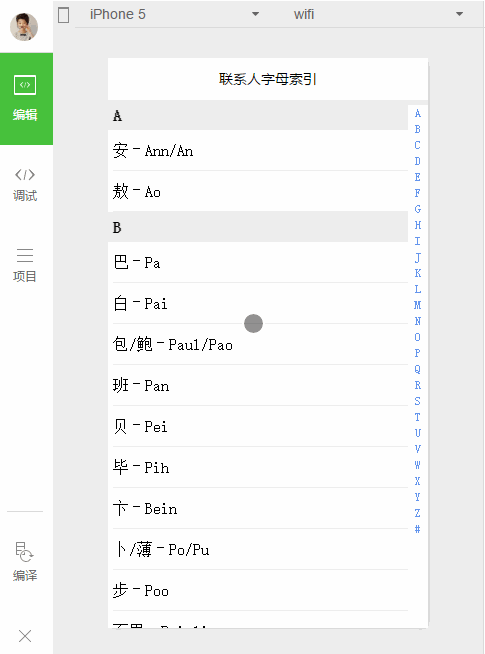485x654 pixels.
Task: Jump to letter P in index bar
Action: click(417, 353)
